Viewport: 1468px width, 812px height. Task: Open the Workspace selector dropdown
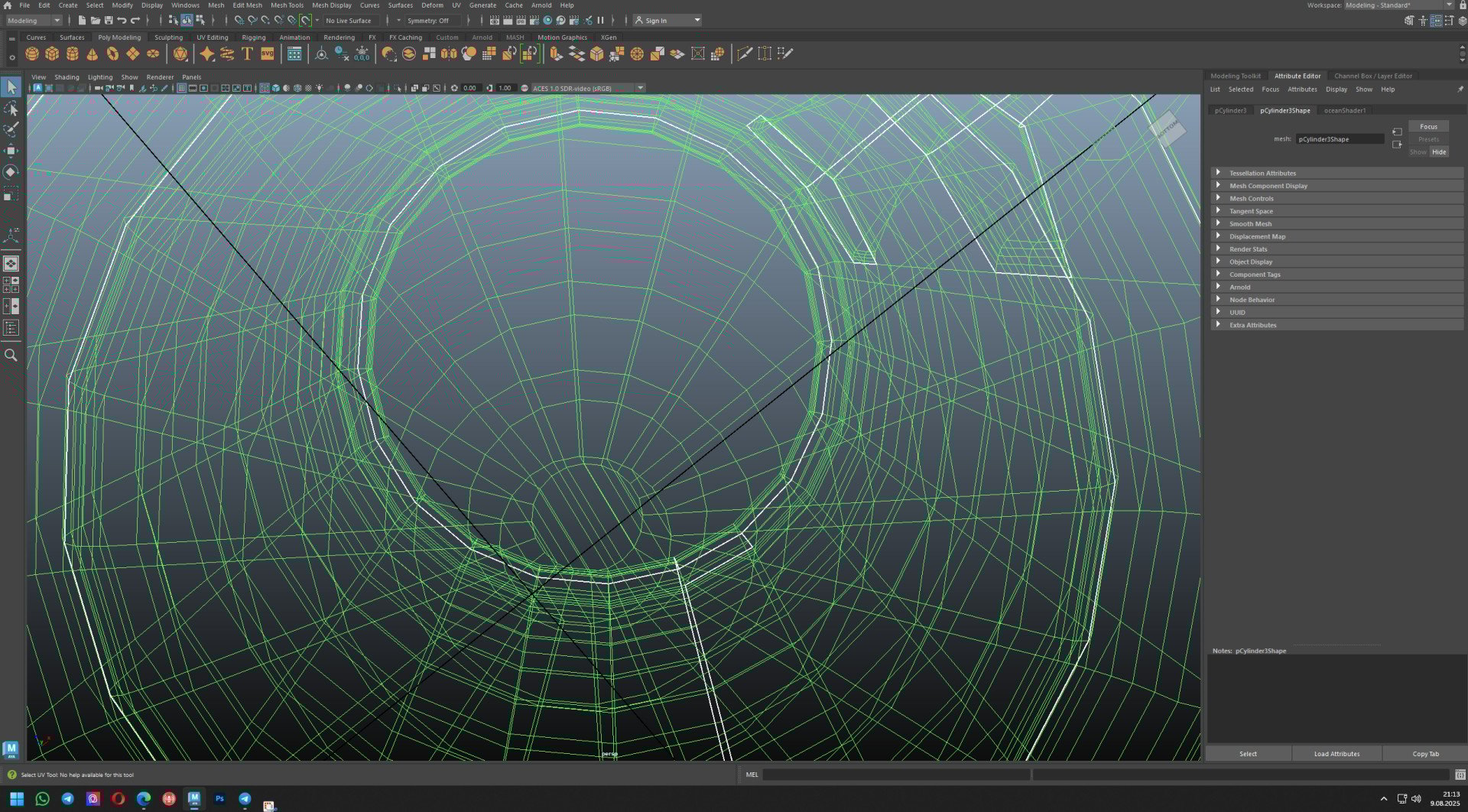1398,5
